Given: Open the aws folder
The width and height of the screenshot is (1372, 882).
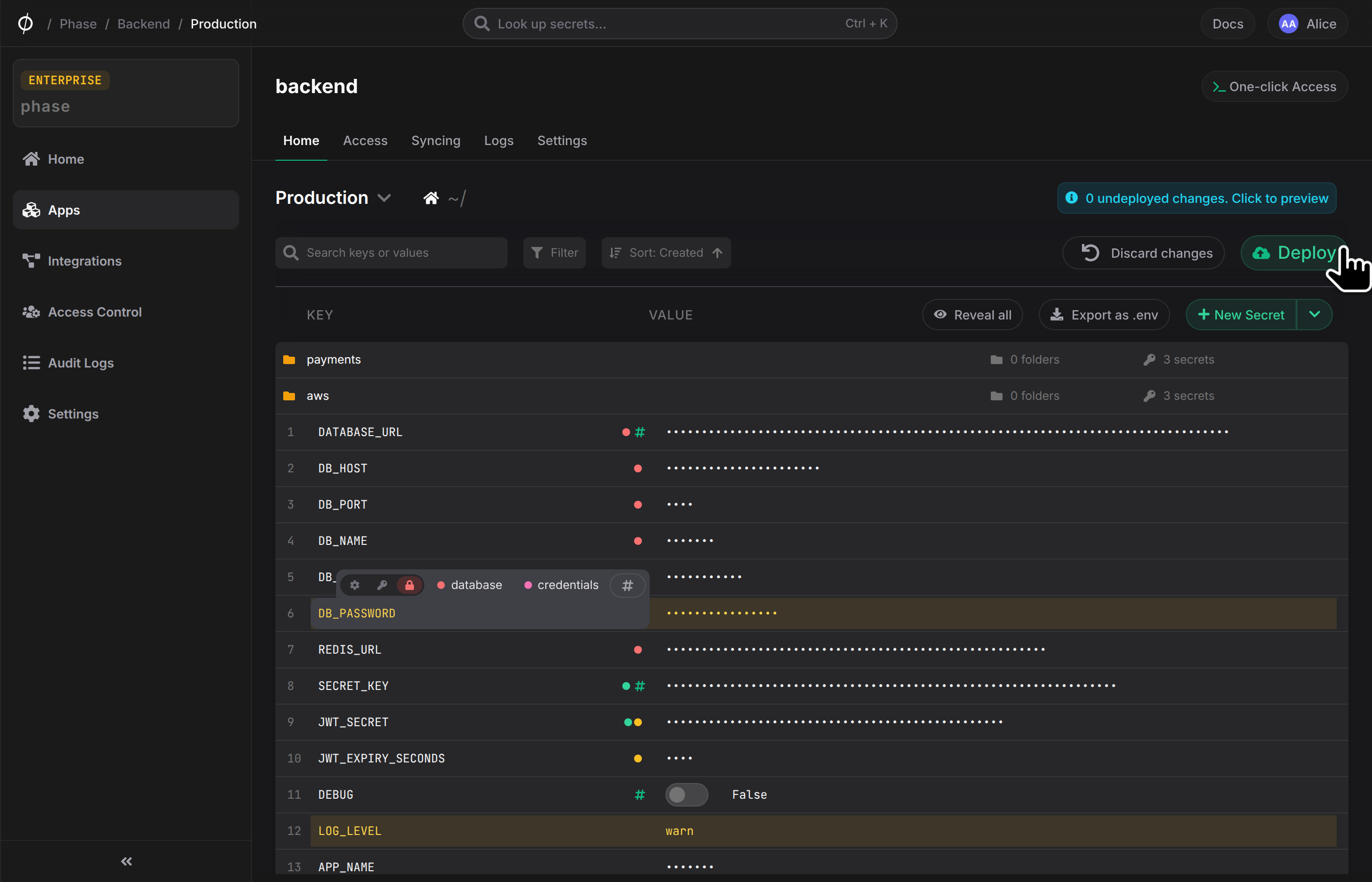Looking at the screenshot, I should (811, 396).
